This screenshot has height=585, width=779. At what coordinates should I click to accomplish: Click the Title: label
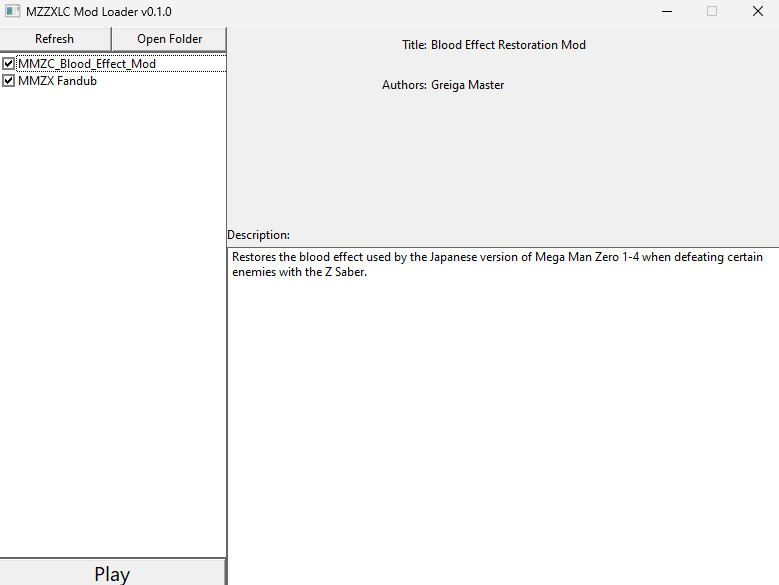point(414,45)
